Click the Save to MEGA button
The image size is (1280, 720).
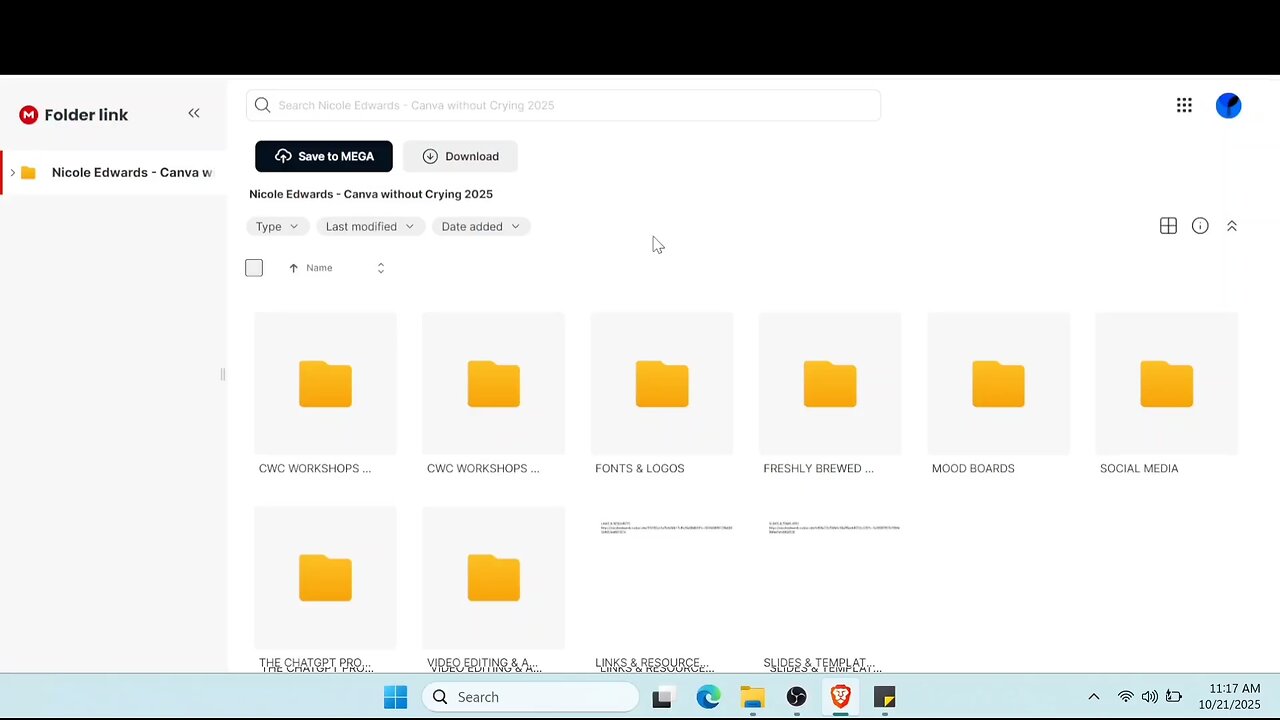click(x=324, y=156)
